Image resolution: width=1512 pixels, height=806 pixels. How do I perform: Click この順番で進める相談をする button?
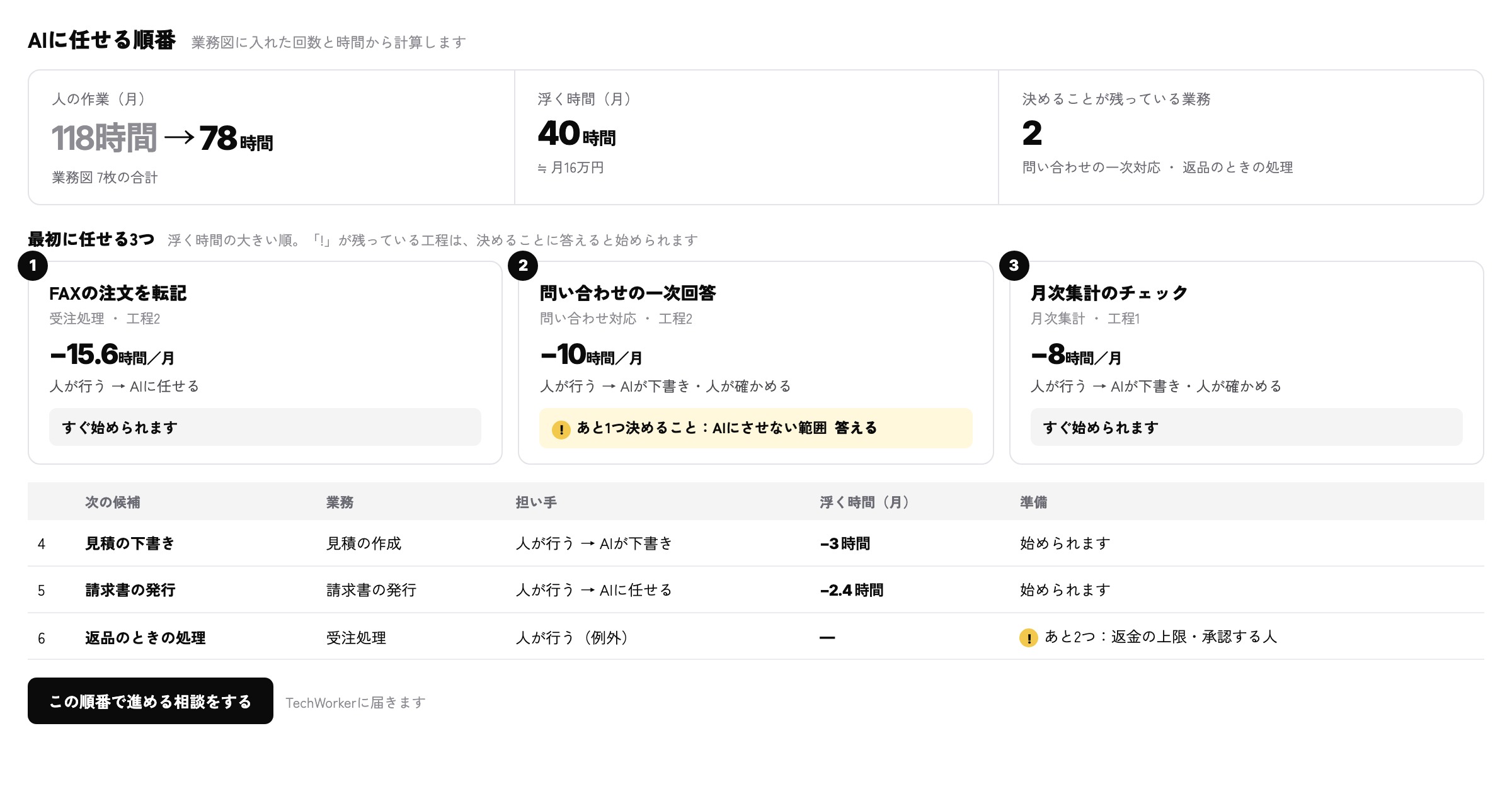[x=151, y=701]
